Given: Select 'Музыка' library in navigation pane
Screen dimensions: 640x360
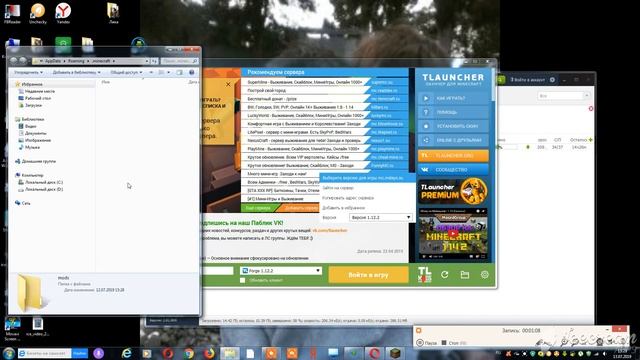Looking at the screenshot, I should click(32, 147).
